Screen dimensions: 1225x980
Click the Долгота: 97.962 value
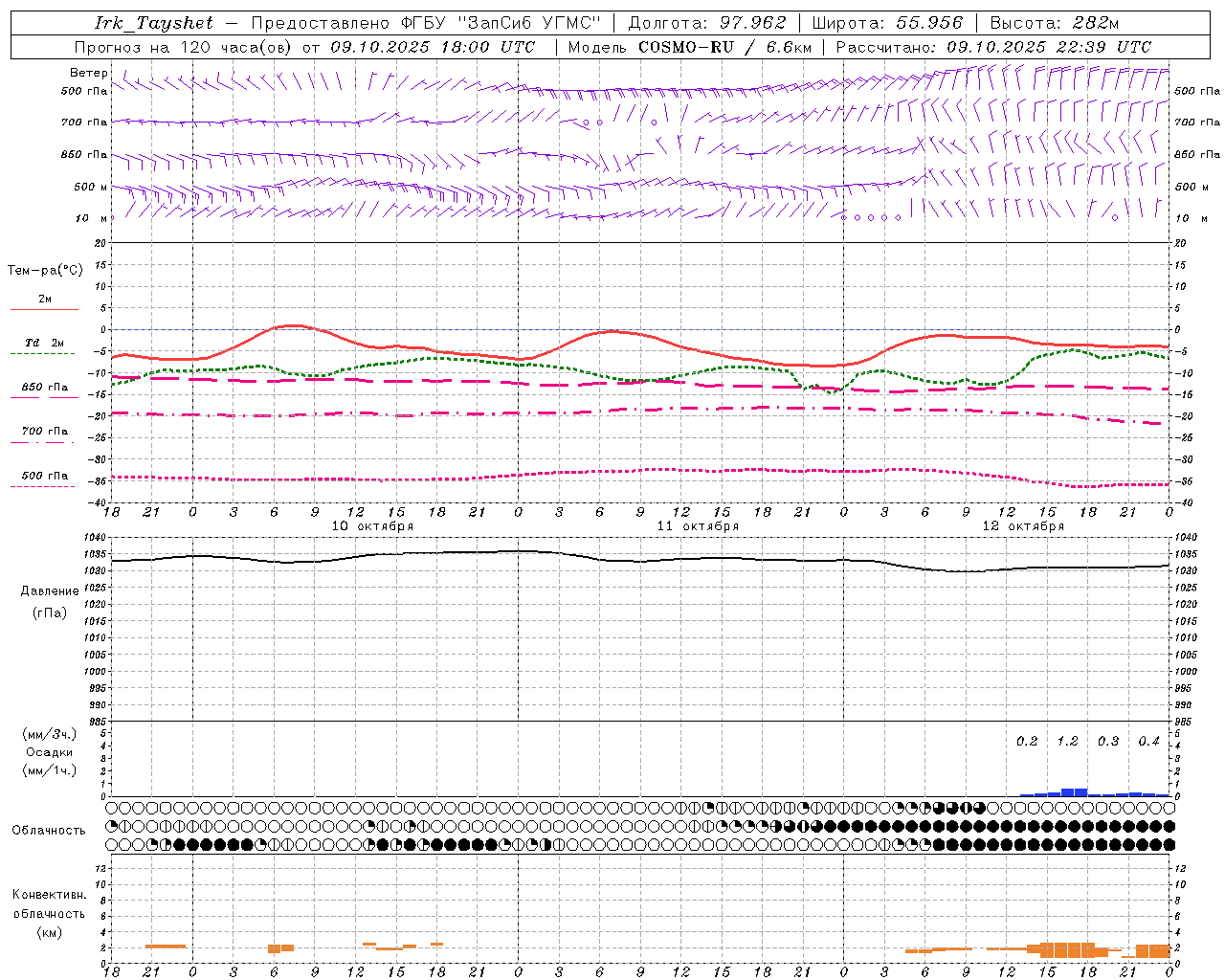707,23
